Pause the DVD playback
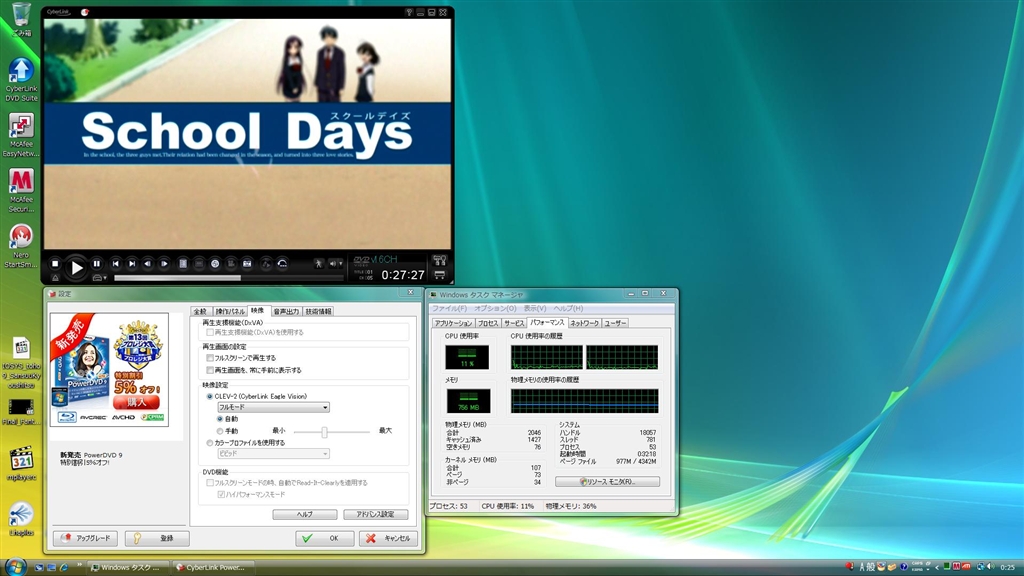Viewport: 1024px width, 576px height. (97, 264)
